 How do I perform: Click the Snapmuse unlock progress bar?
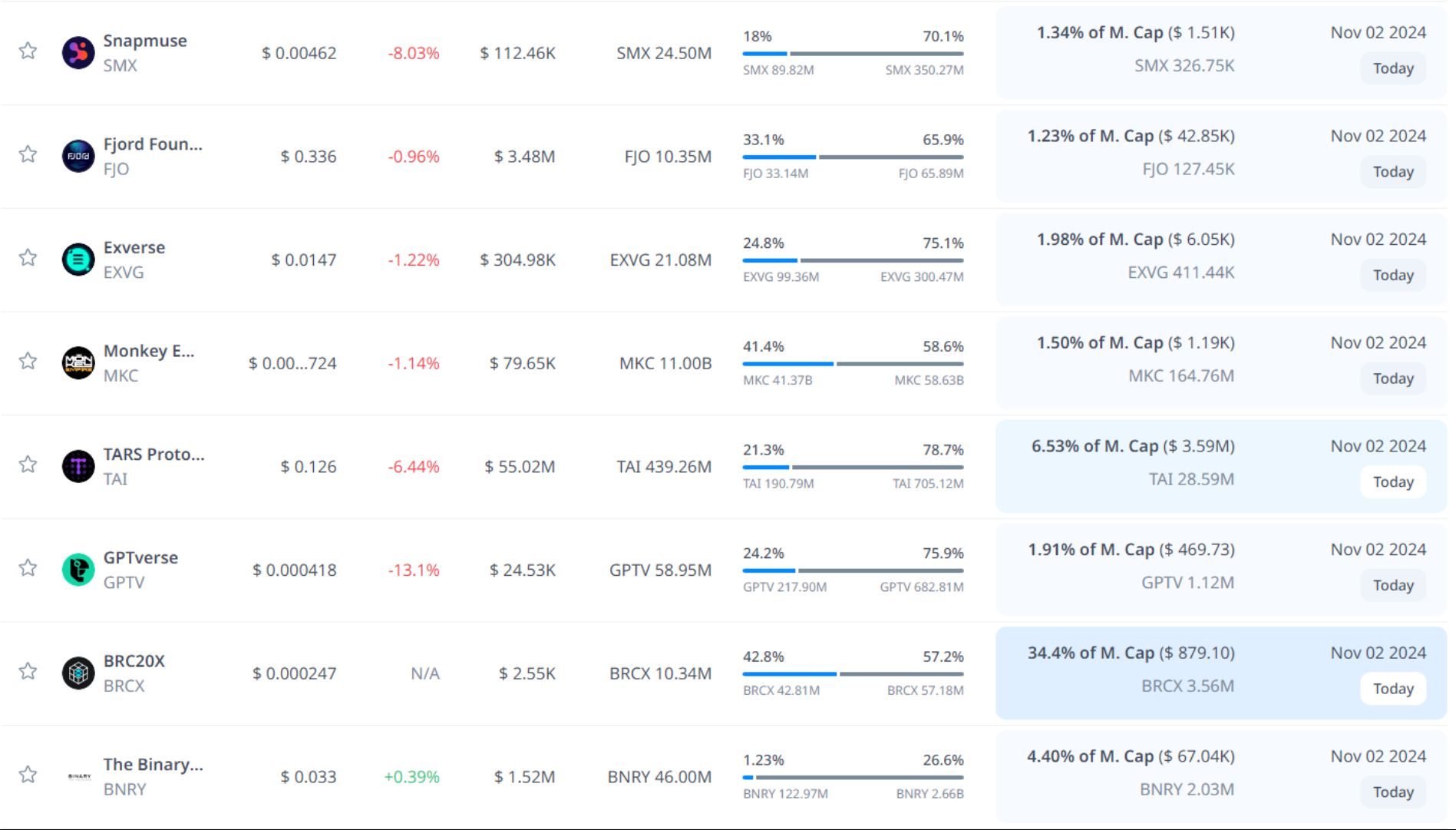tap(853, 54)
